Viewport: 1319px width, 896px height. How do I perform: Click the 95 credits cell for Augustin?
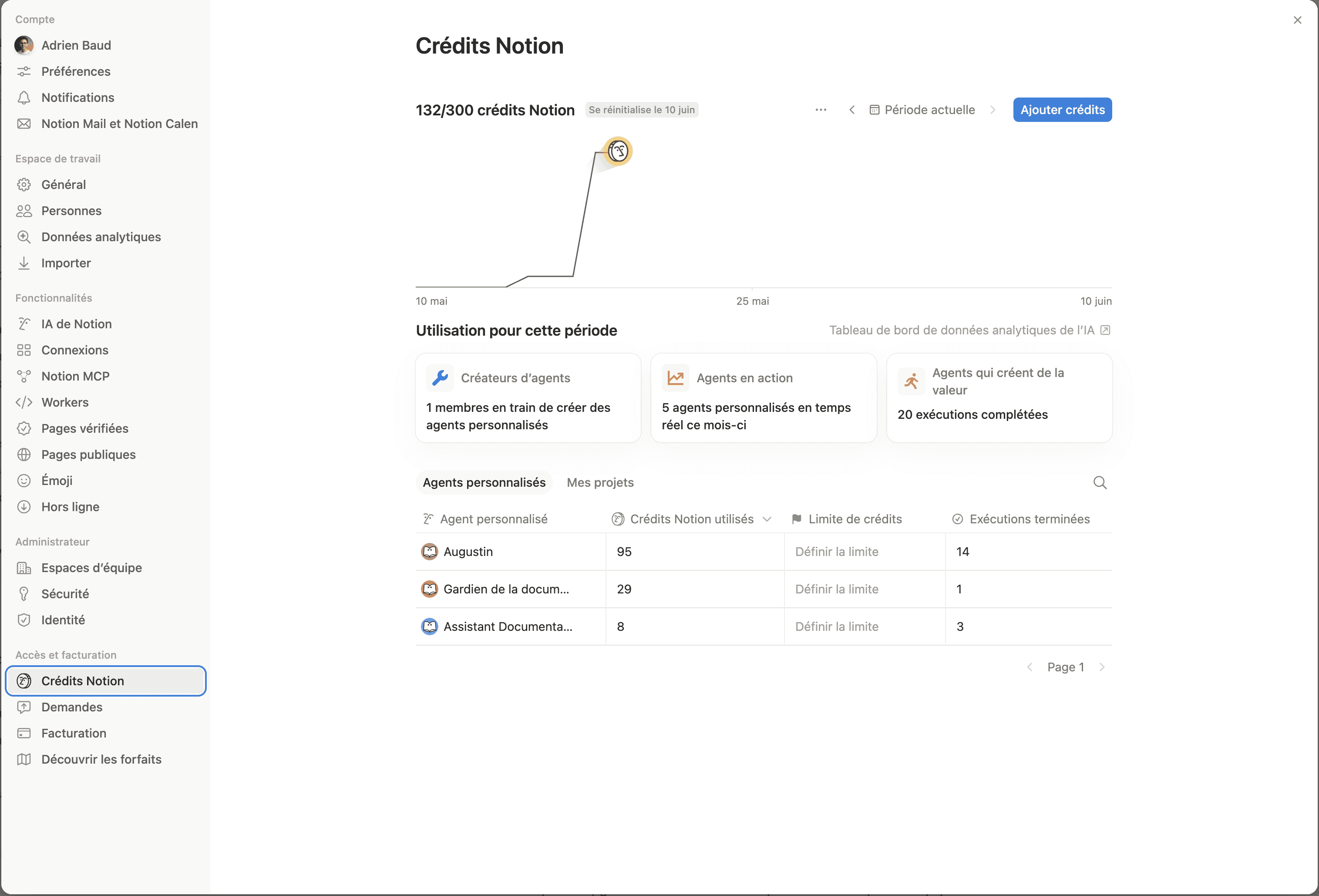coord(695,552)
